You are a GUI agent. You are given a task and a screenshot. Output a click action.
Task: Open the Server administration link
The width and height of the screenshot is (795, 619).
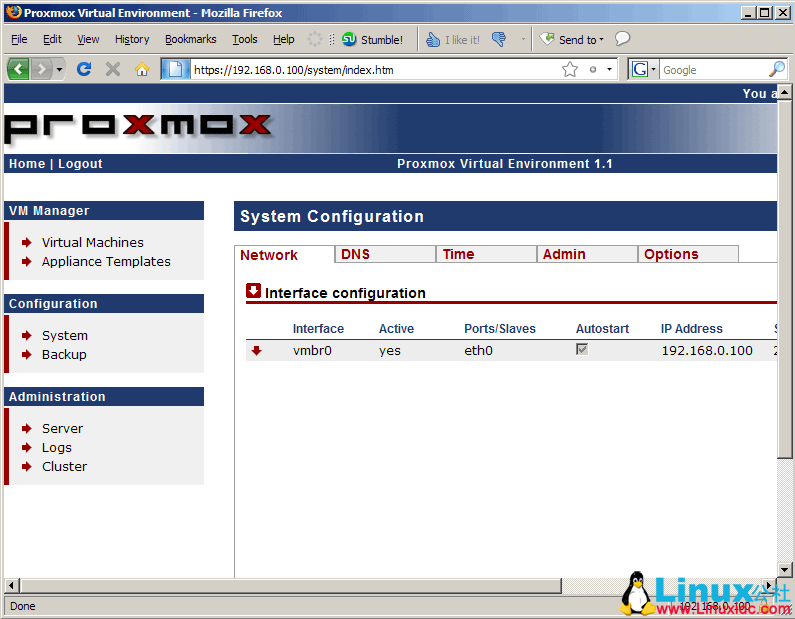(62, 428)
